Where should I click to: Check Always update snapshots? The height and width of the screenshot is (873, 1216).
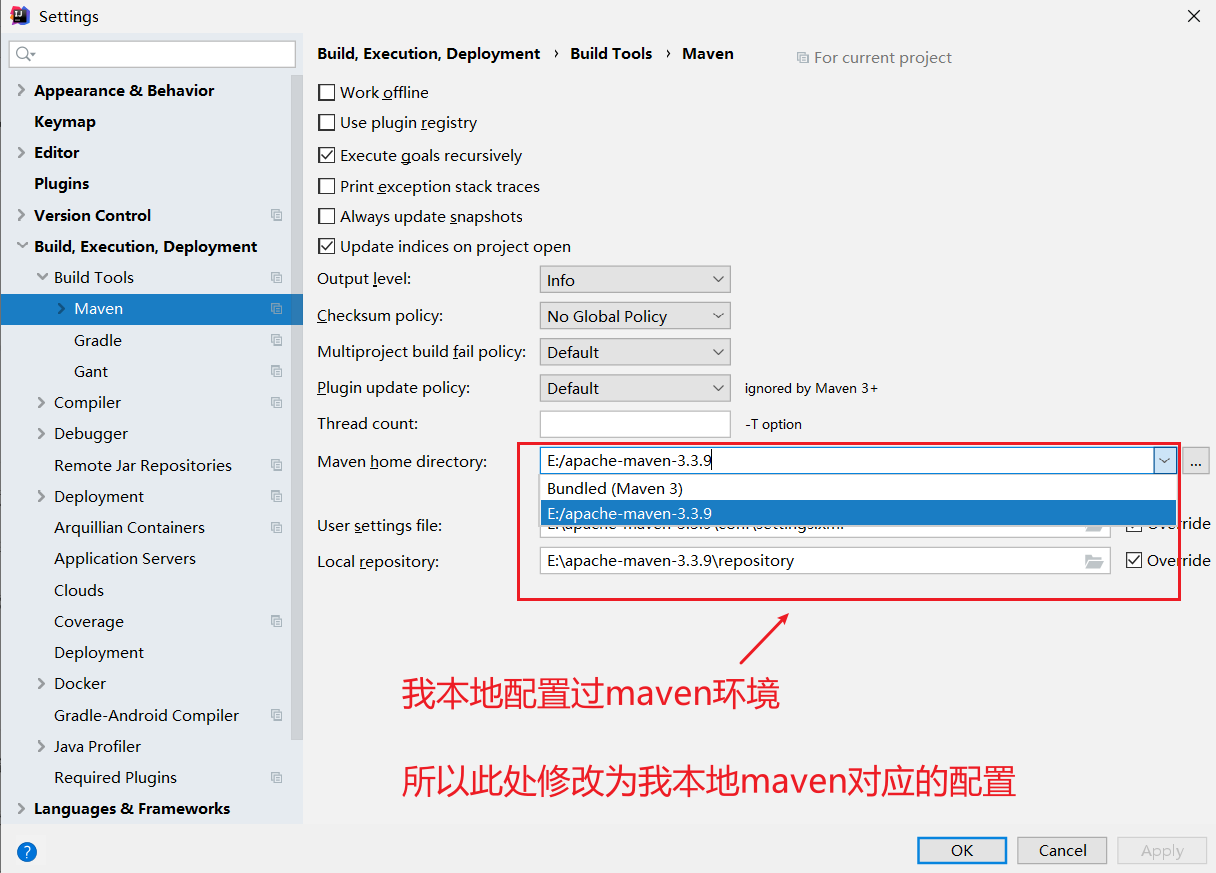point(326,216)
